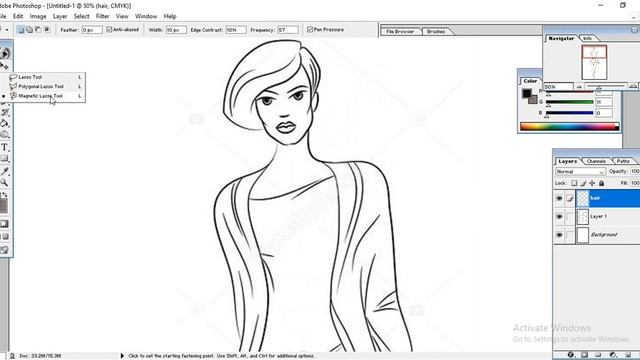Click Subtract from selection mode icon
This screenshot has width=640, height=360.
pyautogui.click(x=38, y=30)
